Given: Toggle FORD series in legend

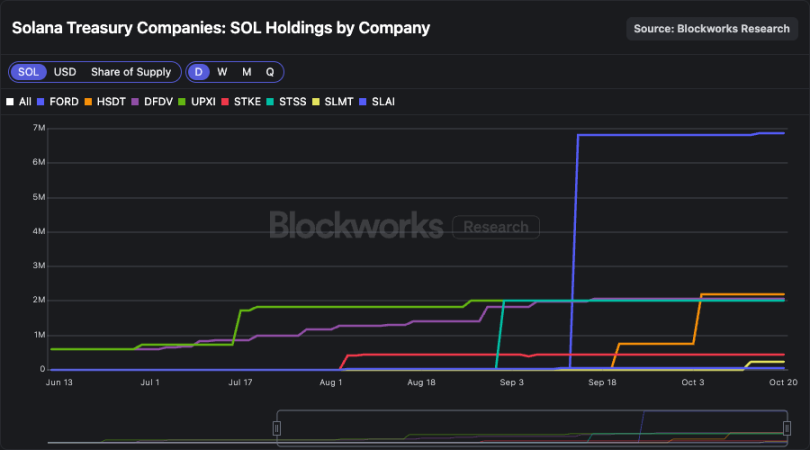Looking at the screenshot, I should [x=57, y=101].
